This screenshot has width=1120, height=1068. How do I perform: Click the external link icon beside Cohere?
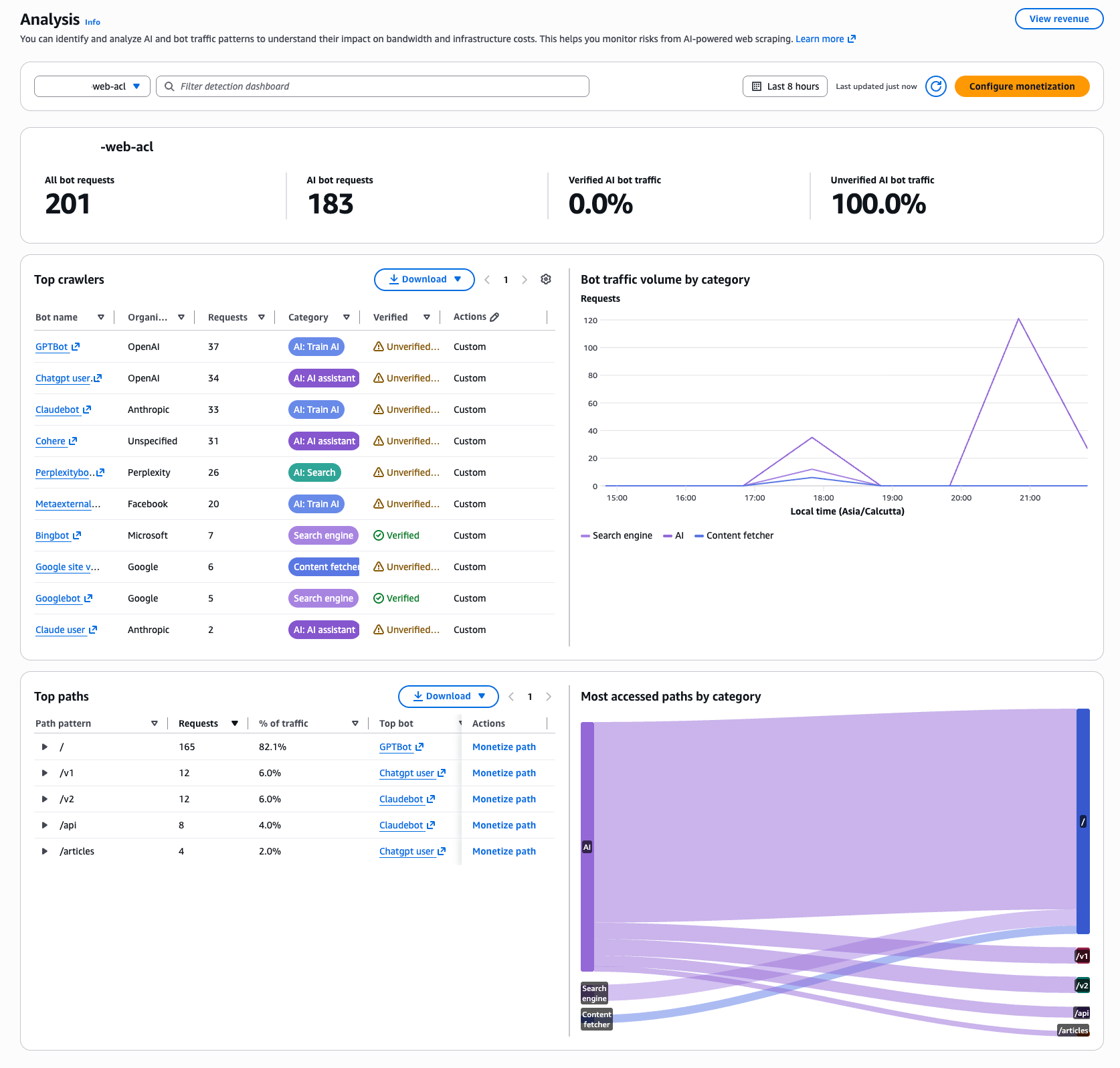(73, 441)
